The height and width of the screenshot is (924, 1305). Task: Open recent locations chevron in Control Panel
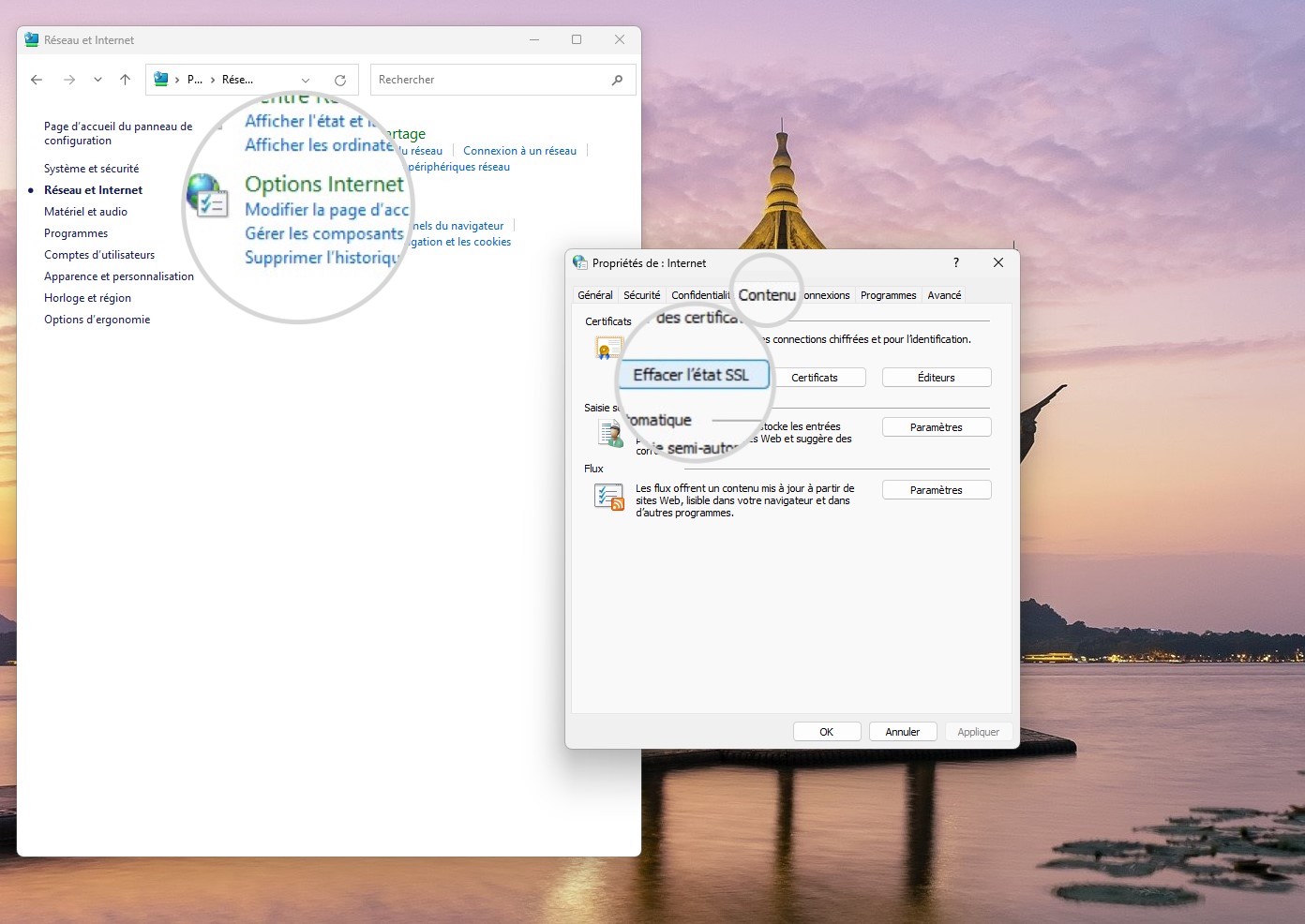(x=97, y=80)
